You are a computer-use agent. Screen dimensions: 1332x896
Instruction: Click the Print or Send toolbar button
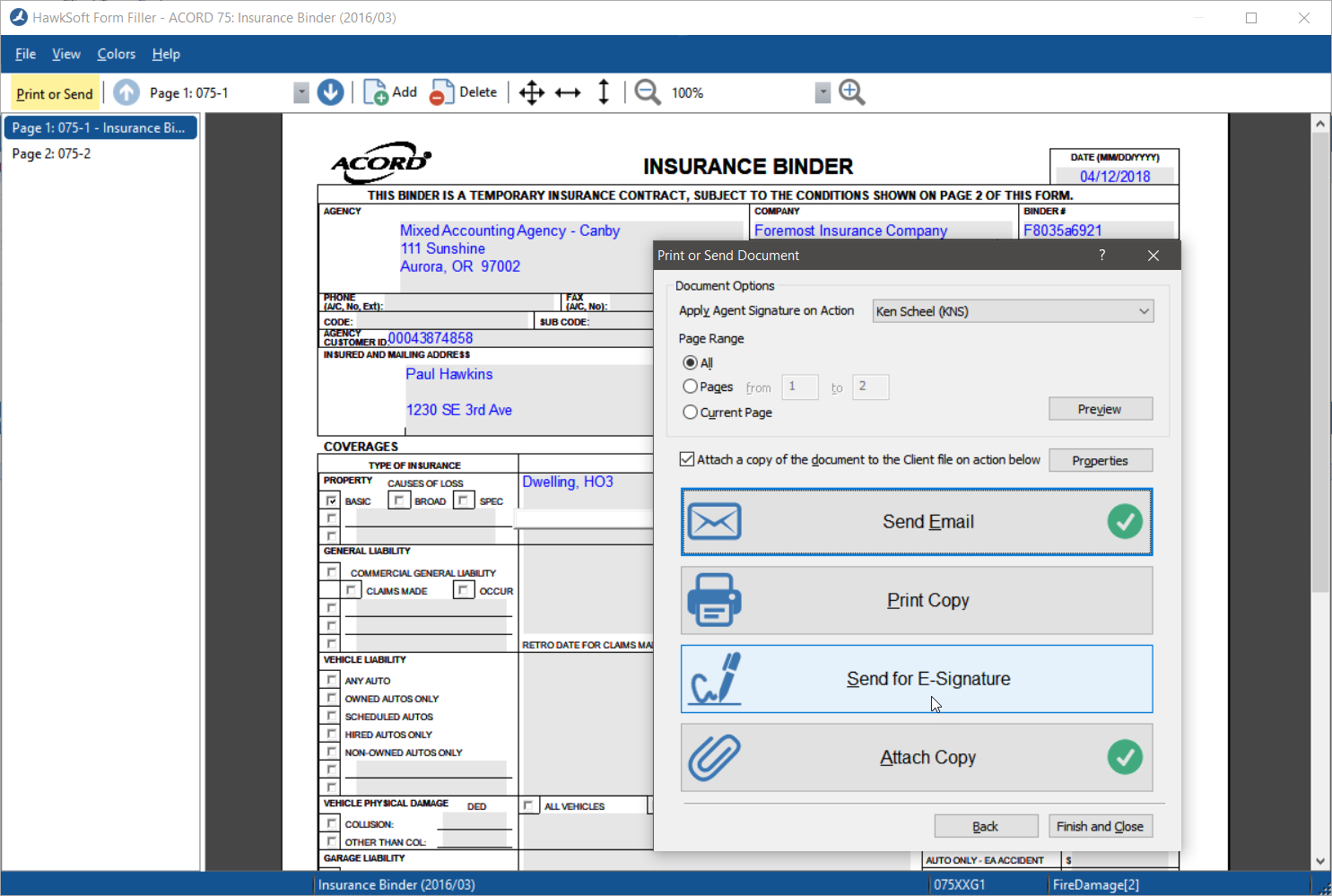[55, 93]
